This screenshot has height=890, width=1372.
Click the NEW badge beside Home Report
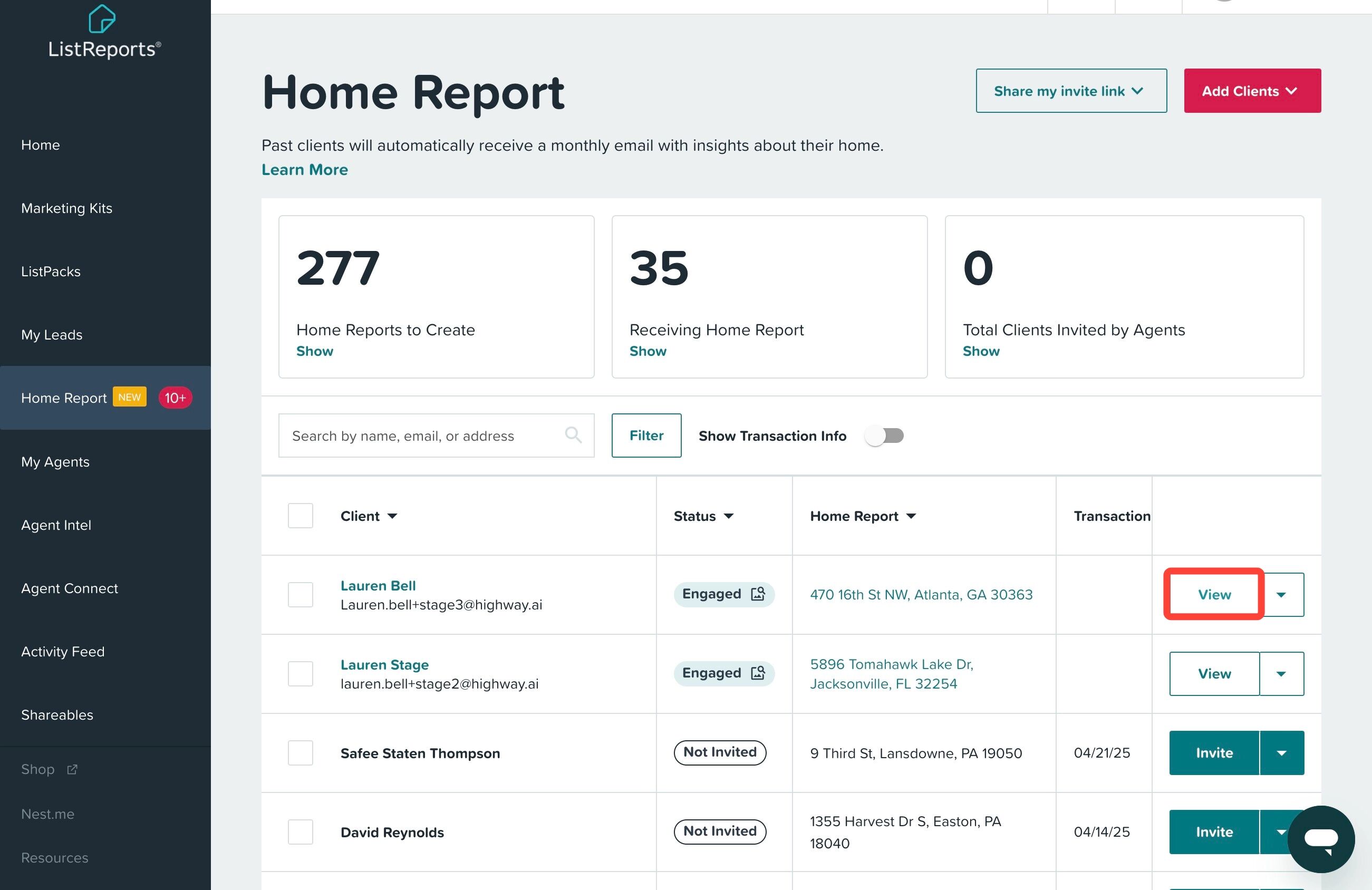coord(129,397)
